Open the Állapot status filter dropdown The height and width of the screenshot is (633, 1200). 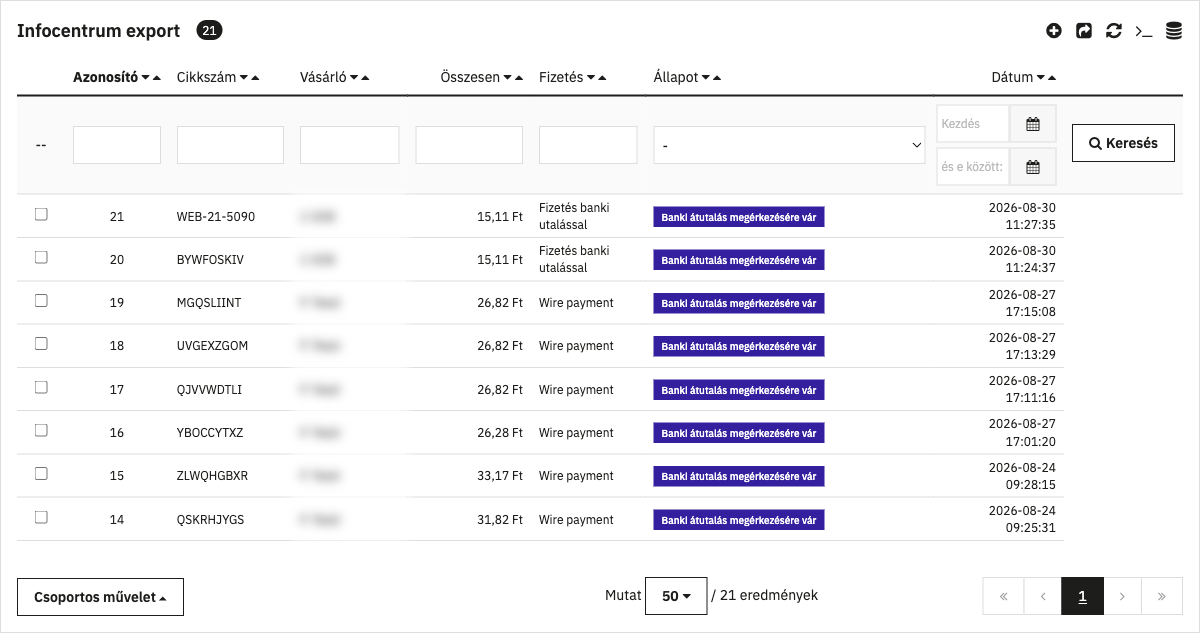pyautogui.click(x=790, y=145)
